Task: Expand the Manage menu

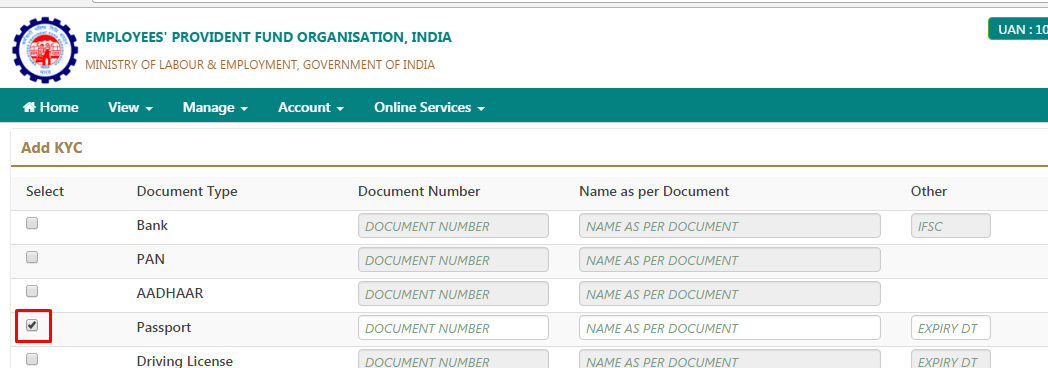Action: point(215,107)
